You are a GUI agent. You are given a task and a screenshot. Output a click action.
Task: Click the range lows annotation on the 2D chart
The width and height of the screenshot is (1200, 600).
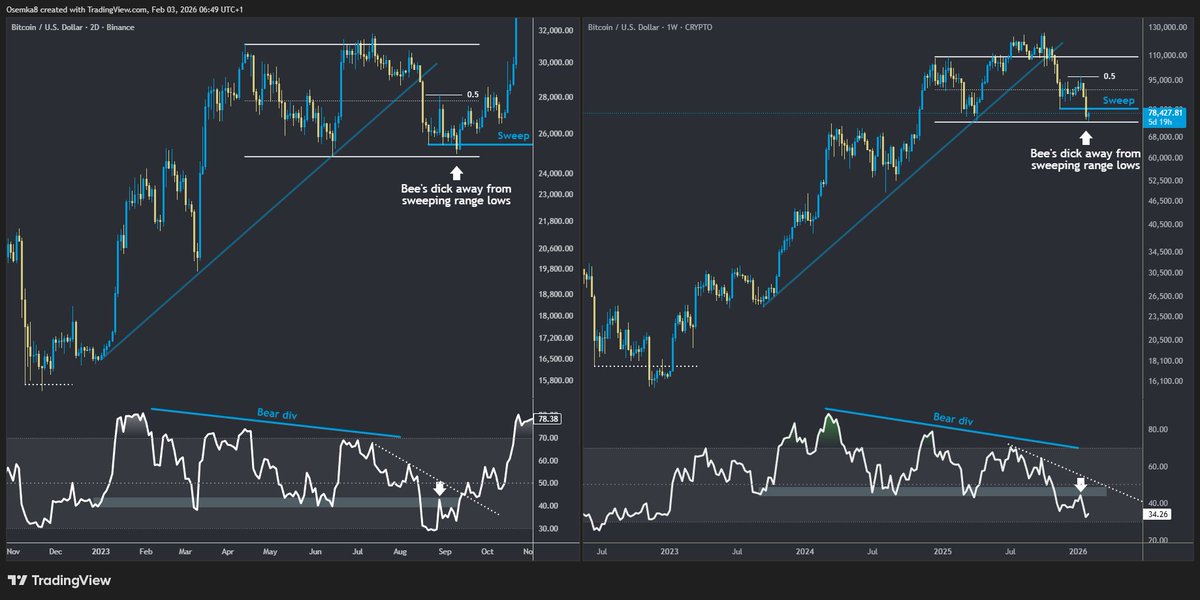click(x=456, y=194)
